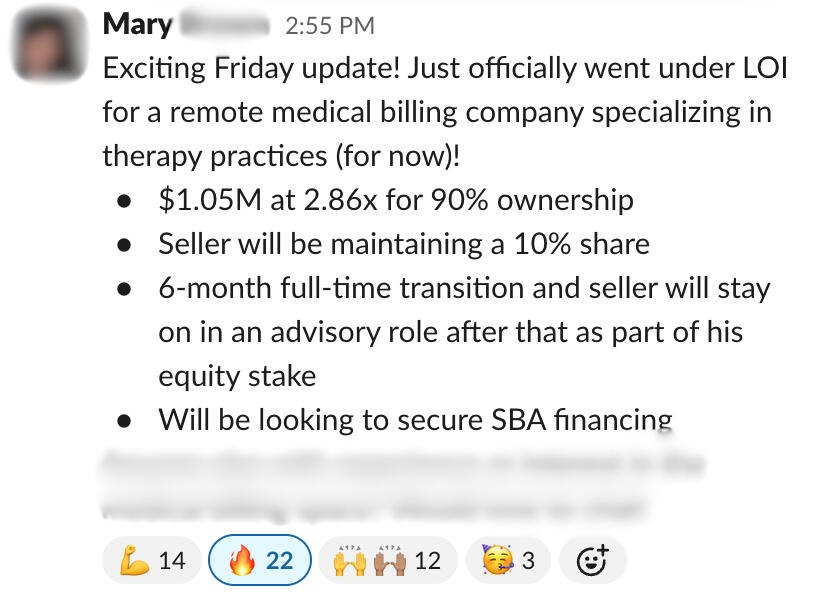Remove your fire reaction showing 22

click(x=260, y=560)
